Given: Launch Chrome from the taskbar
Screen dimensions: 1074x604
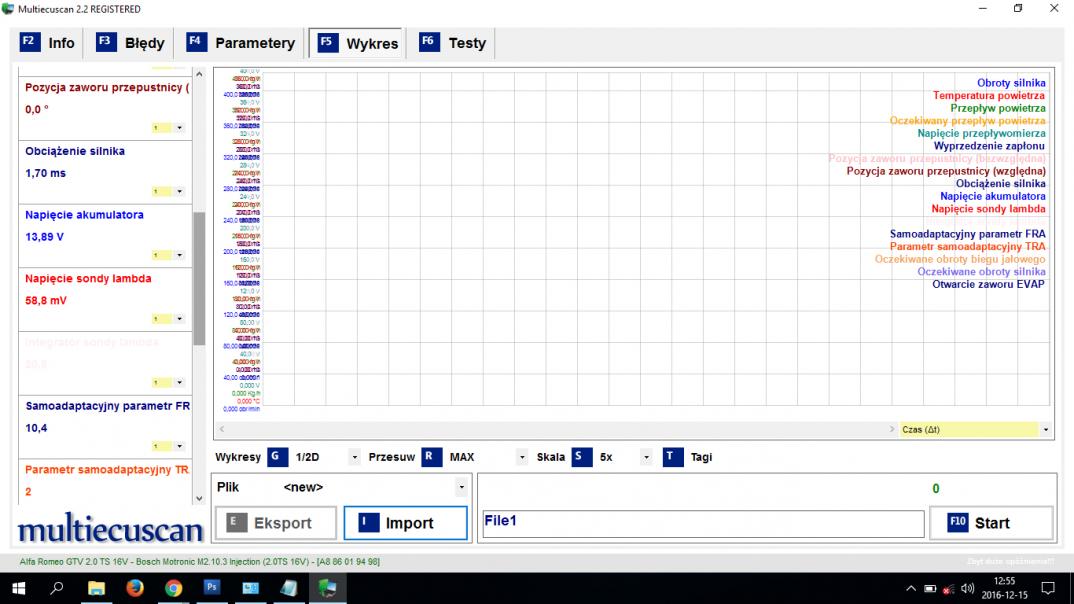Looking at the screenshot, I should coord(173,588).
